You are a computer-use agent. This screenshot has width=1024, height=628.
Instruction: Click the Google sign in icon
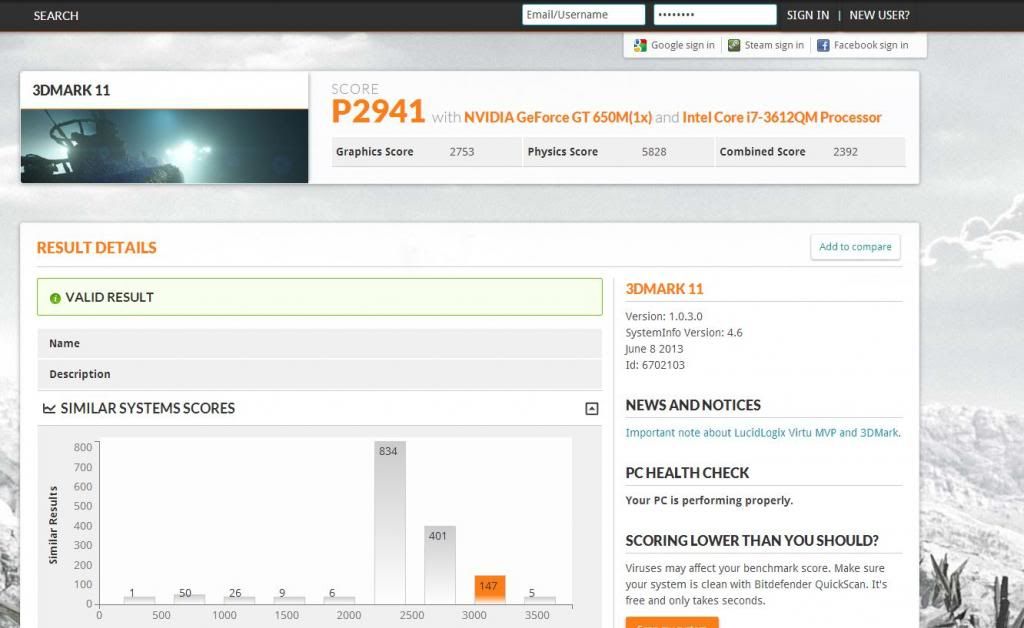coord(640,45)
